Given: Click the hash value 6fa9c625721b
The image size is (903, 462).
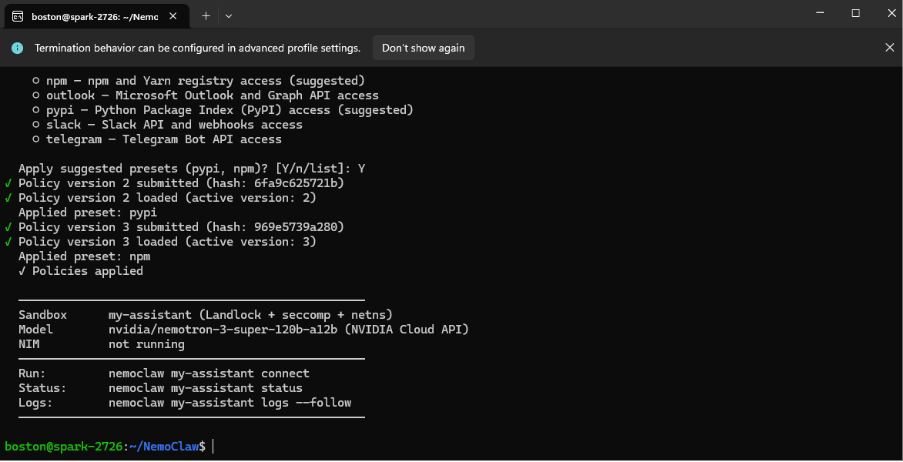Looking at the screenshot, I should (295, 183).
